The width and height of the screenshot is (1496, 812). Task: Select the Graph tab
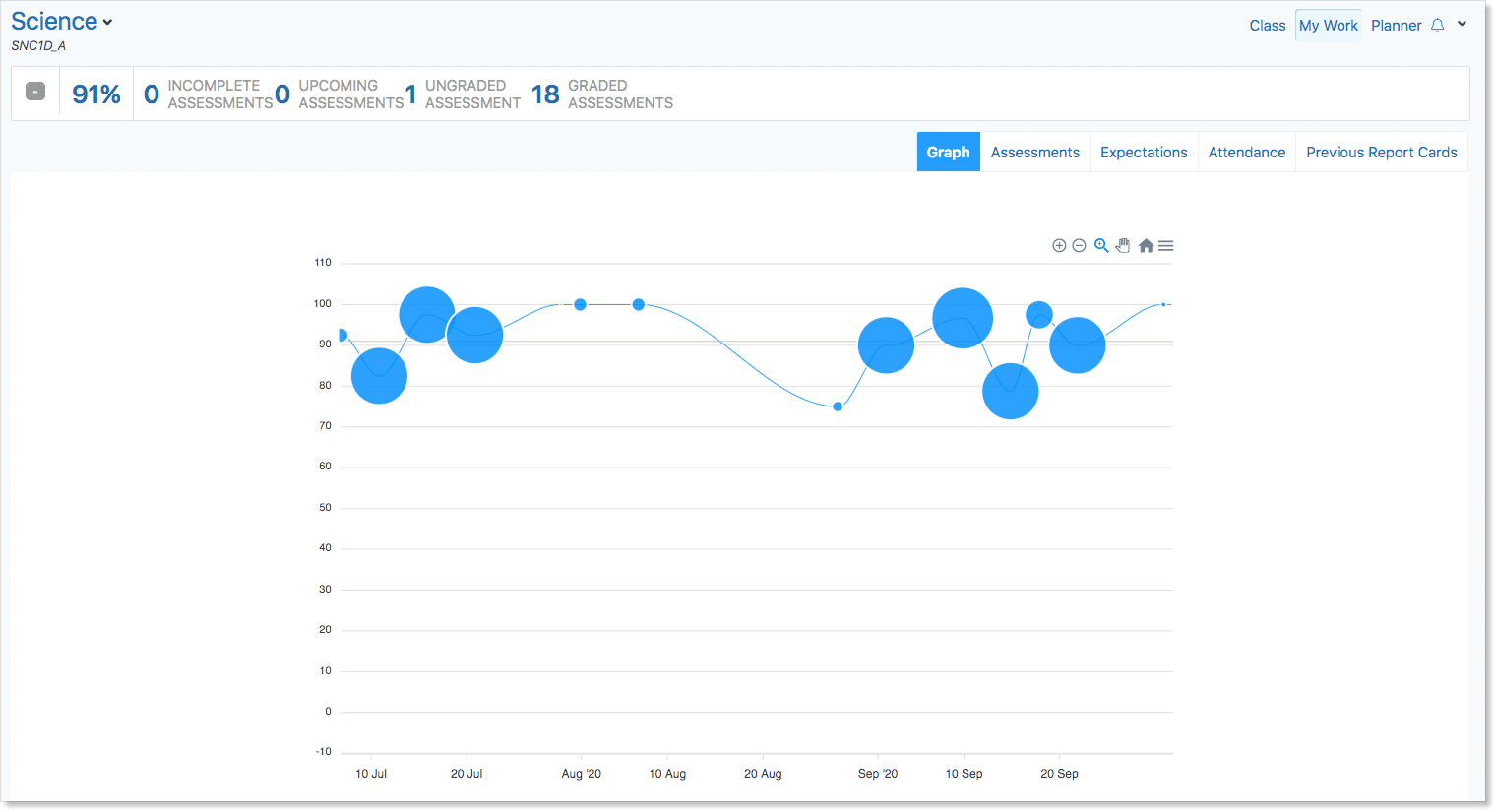pyautogui.click(x=948, y=153)
